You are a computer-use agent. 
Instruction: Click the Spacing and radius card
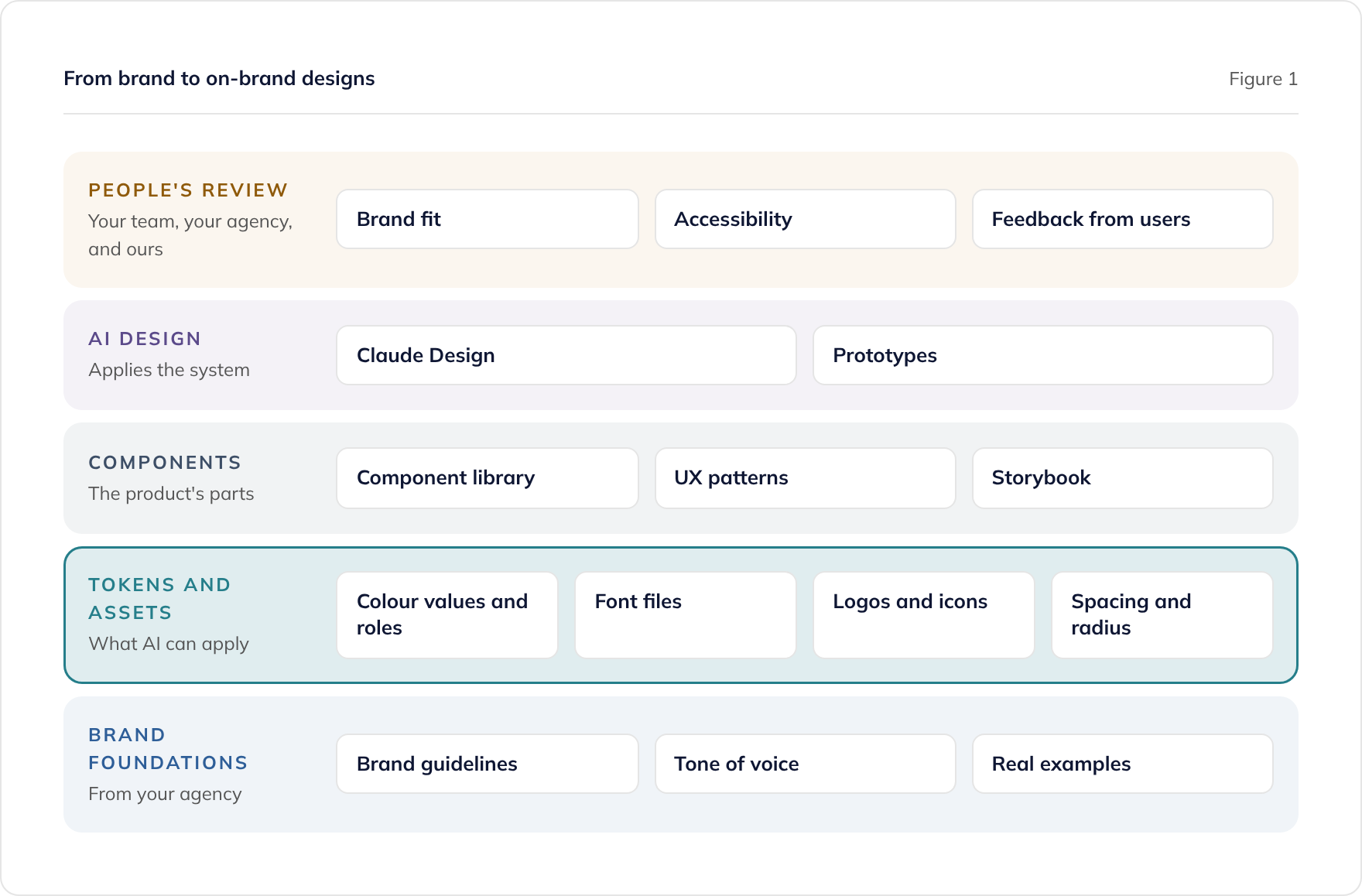tap(1162, 615)
